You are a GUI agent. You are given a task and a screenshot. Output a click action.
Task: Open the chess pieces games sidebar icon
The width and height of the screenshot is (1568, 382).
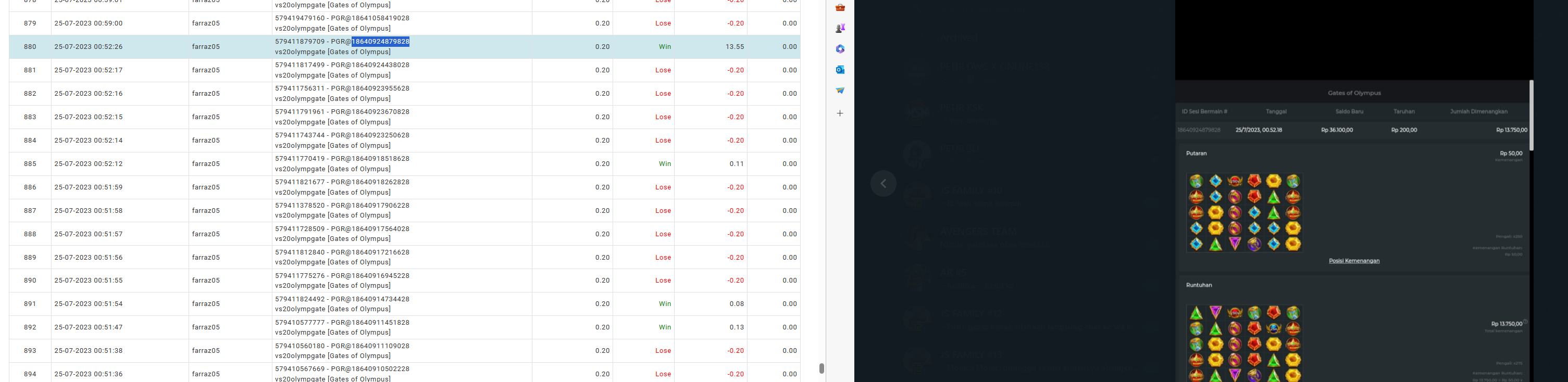coord(840,29)
